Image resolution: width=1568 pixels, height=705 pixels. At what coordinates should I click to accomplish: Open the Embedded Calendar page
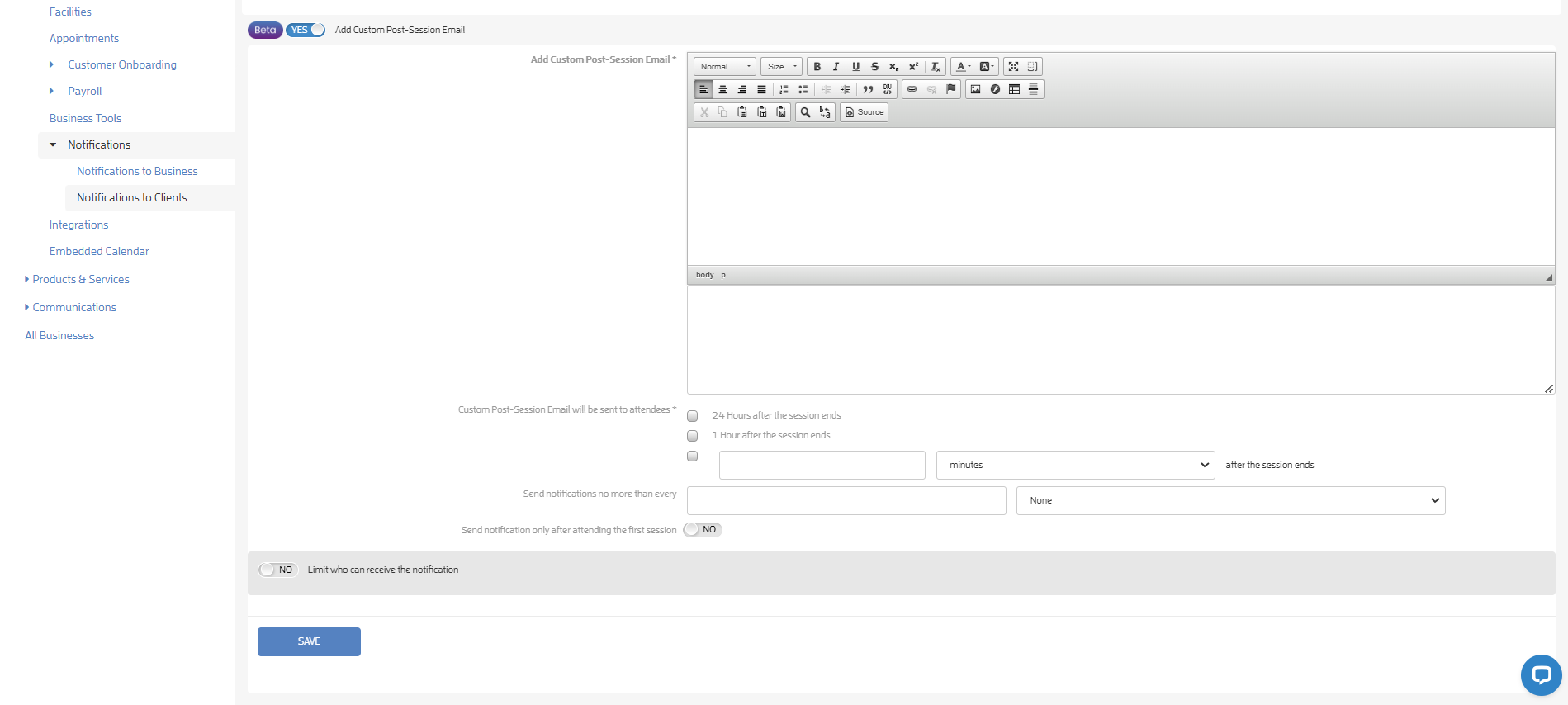(99, 252)
